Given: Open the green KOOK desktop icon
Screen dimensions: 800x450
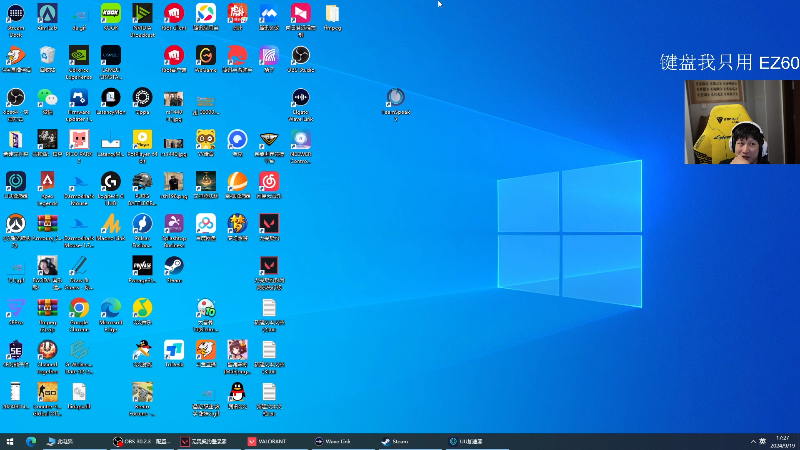Looking at the screenshot, I should tap(111, 17).
